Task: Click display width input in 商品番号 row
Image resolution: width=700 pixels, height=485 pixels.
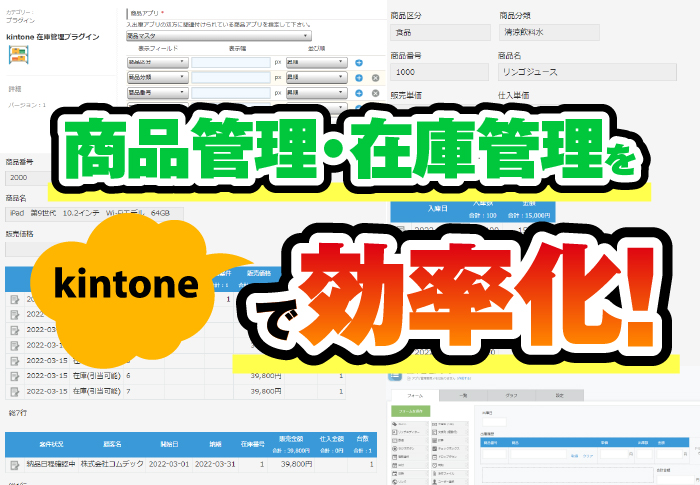Action: click(231, 92)
